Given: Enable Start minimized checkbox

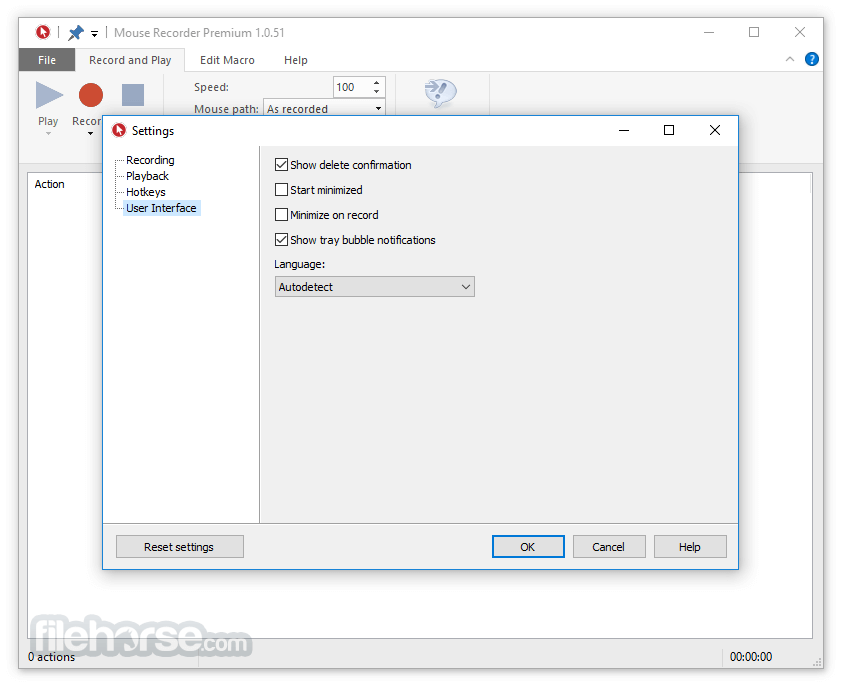Looking at the screenshot, I should coord(281,189).
